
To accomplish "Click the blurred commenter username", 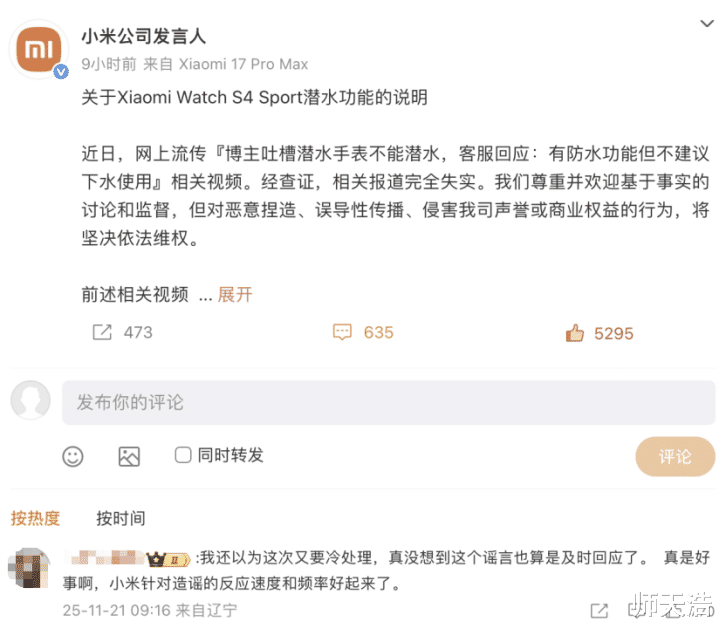I will point(103,558).
